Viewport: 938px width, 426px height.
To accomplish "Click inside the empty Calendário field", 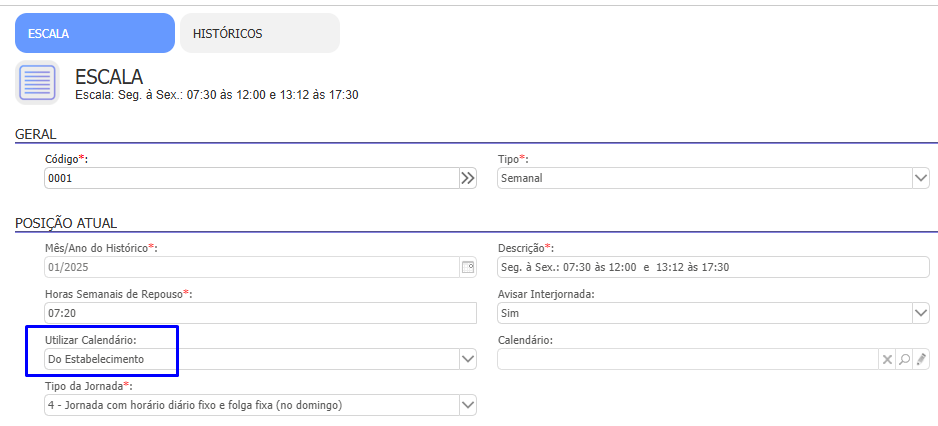I will [686, 359].
